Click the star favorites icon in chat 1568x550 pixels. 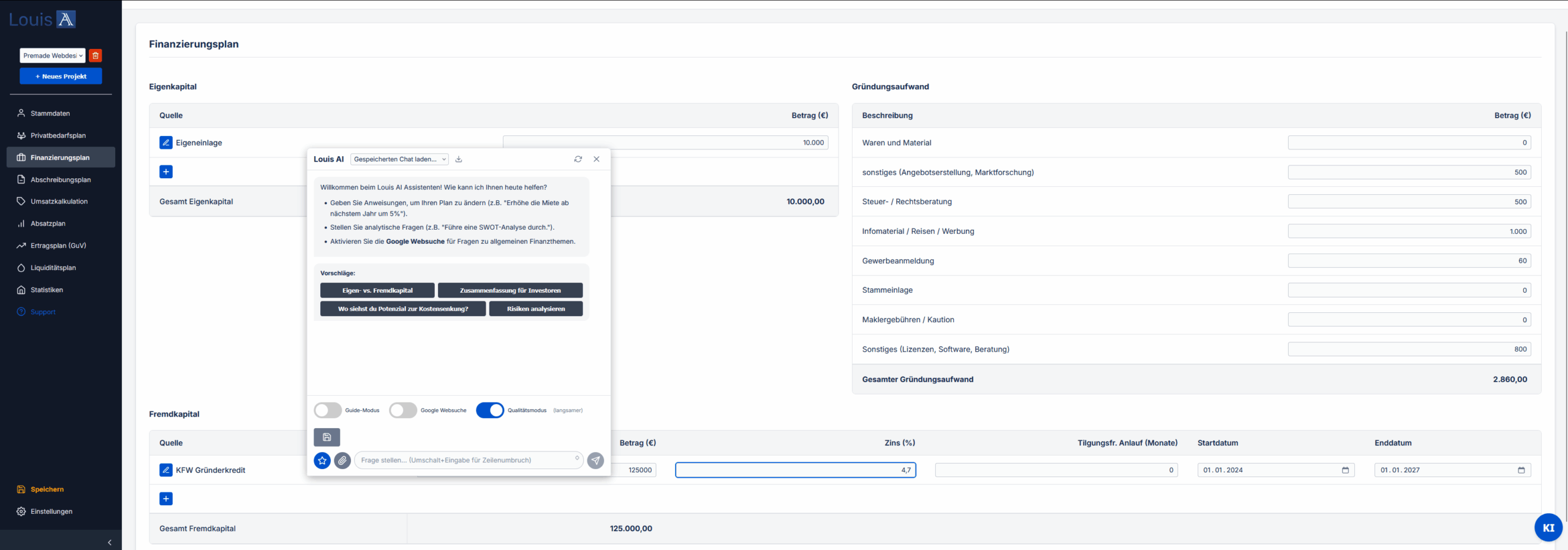322,461
